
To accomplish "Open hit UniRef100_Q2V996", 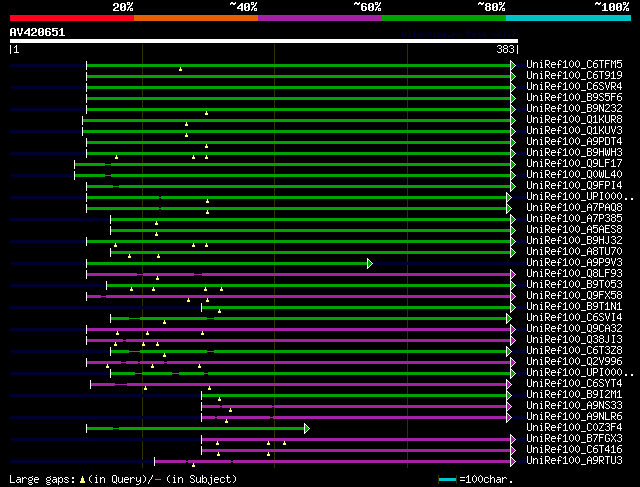I will pos(574,362).
